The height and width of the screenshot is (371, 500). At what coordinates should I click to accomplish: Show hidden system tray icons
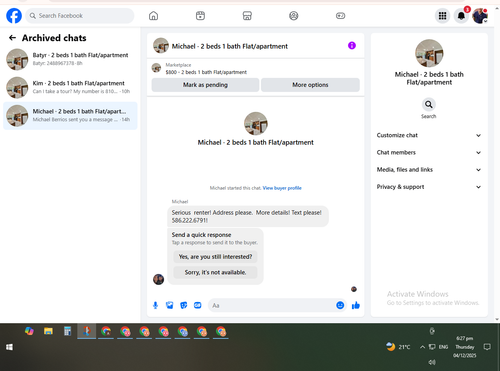(422, 347)
